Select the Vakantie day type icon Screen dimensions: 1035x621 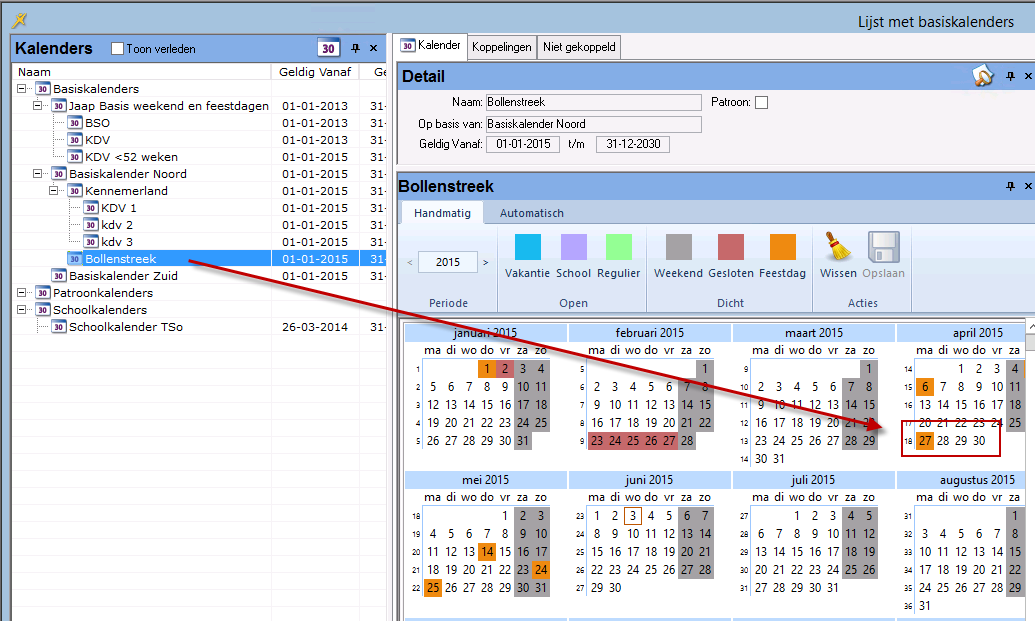click(526, 247)
